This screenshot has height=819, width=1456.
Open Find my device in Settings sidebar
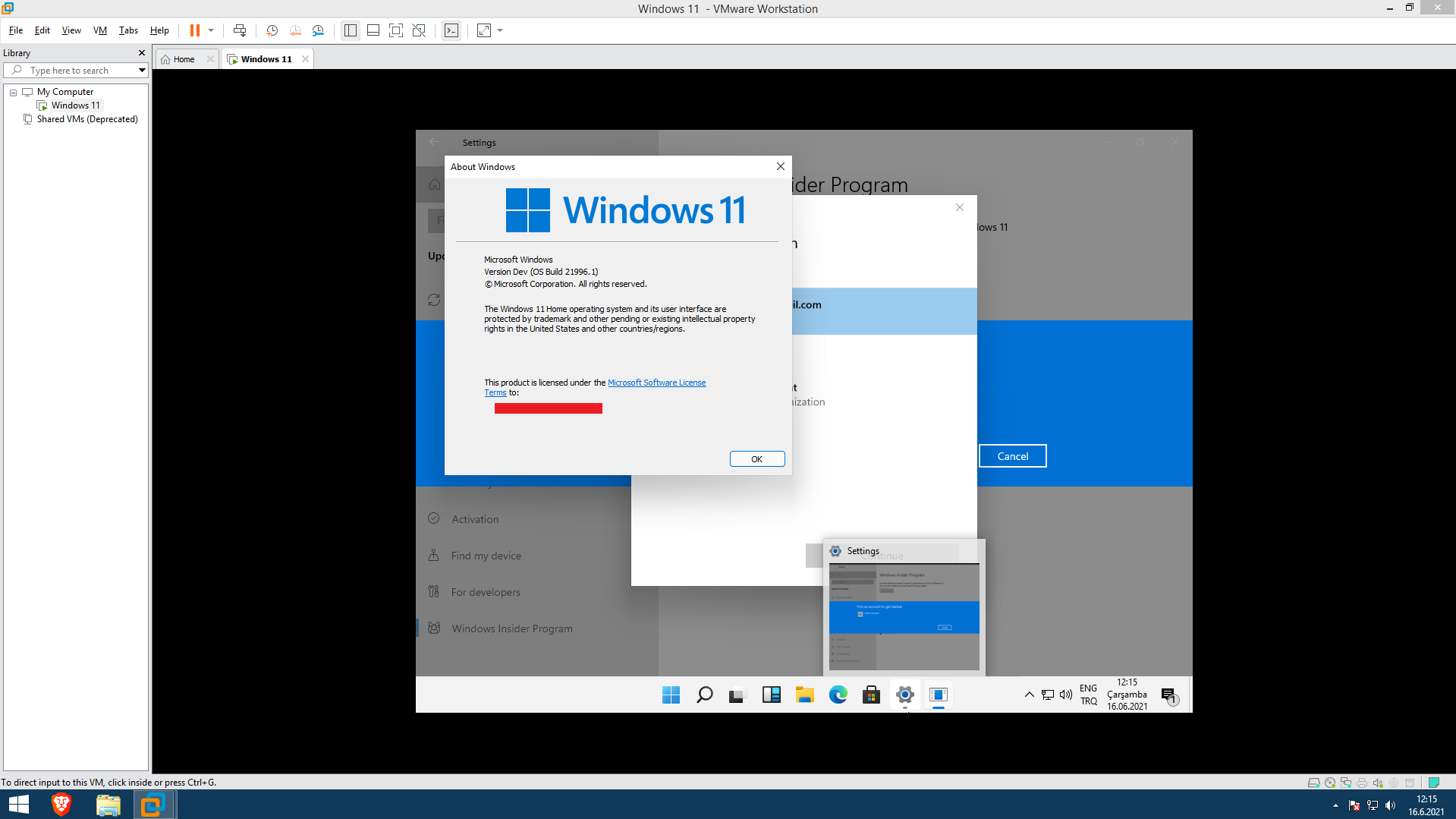coord(486,556)
